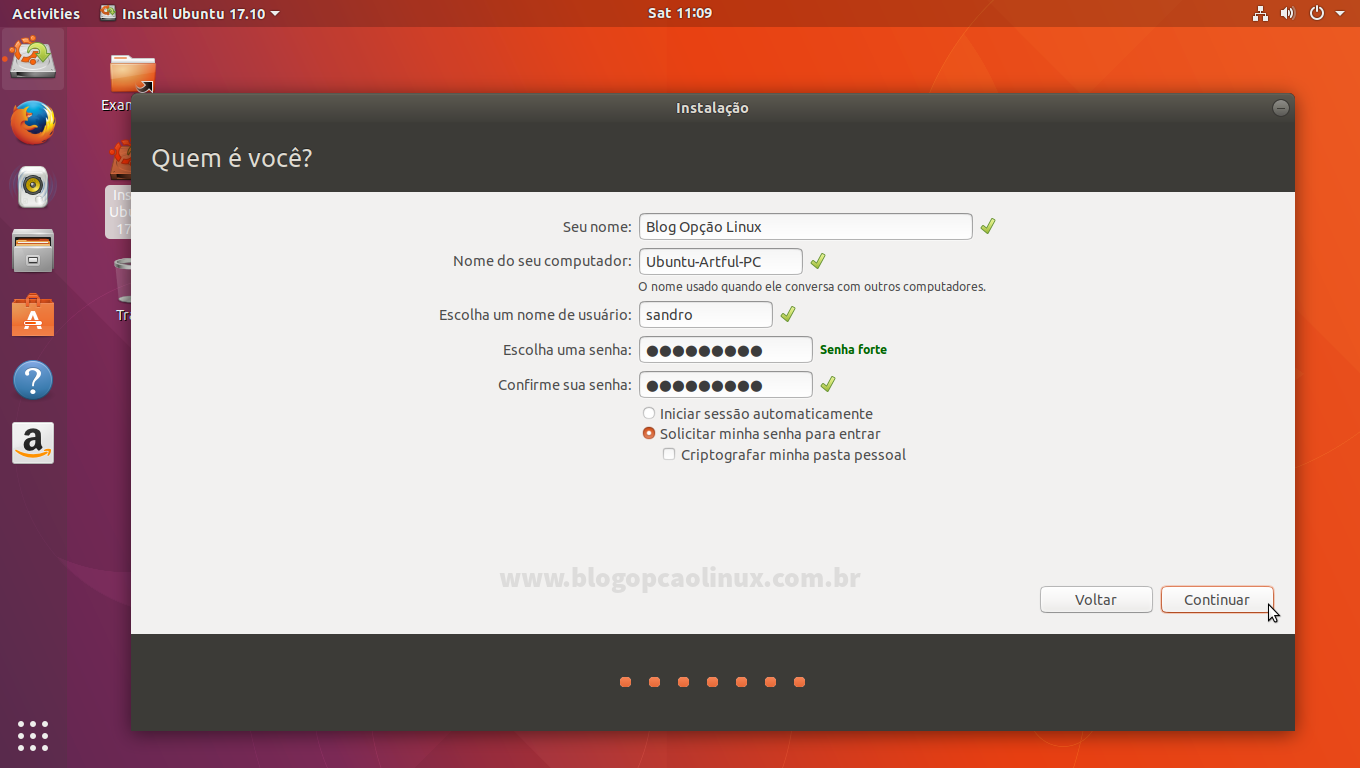
Task: Open the power icon in top bar
Action: 1317,13
